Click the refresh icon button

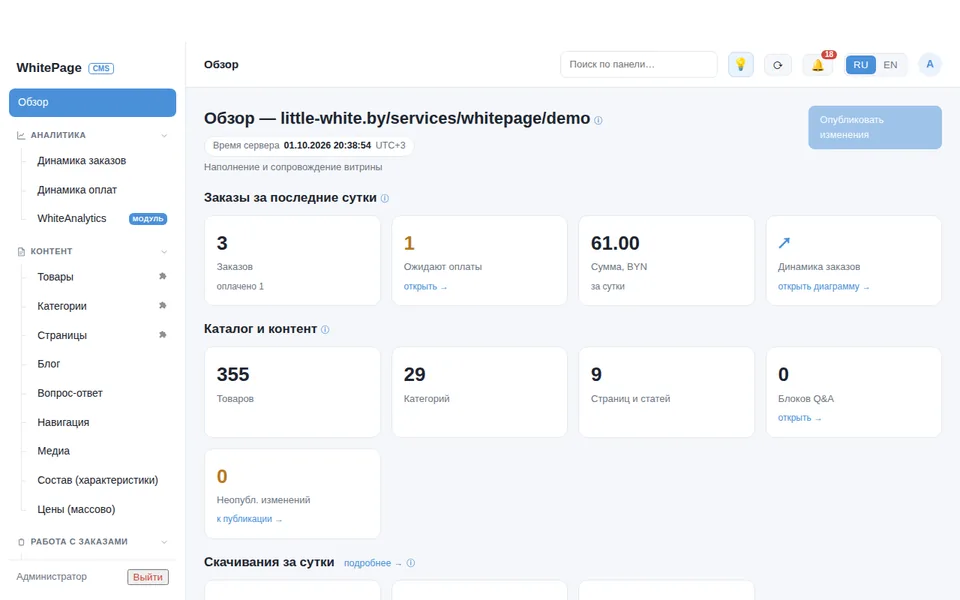pos(778,65)
